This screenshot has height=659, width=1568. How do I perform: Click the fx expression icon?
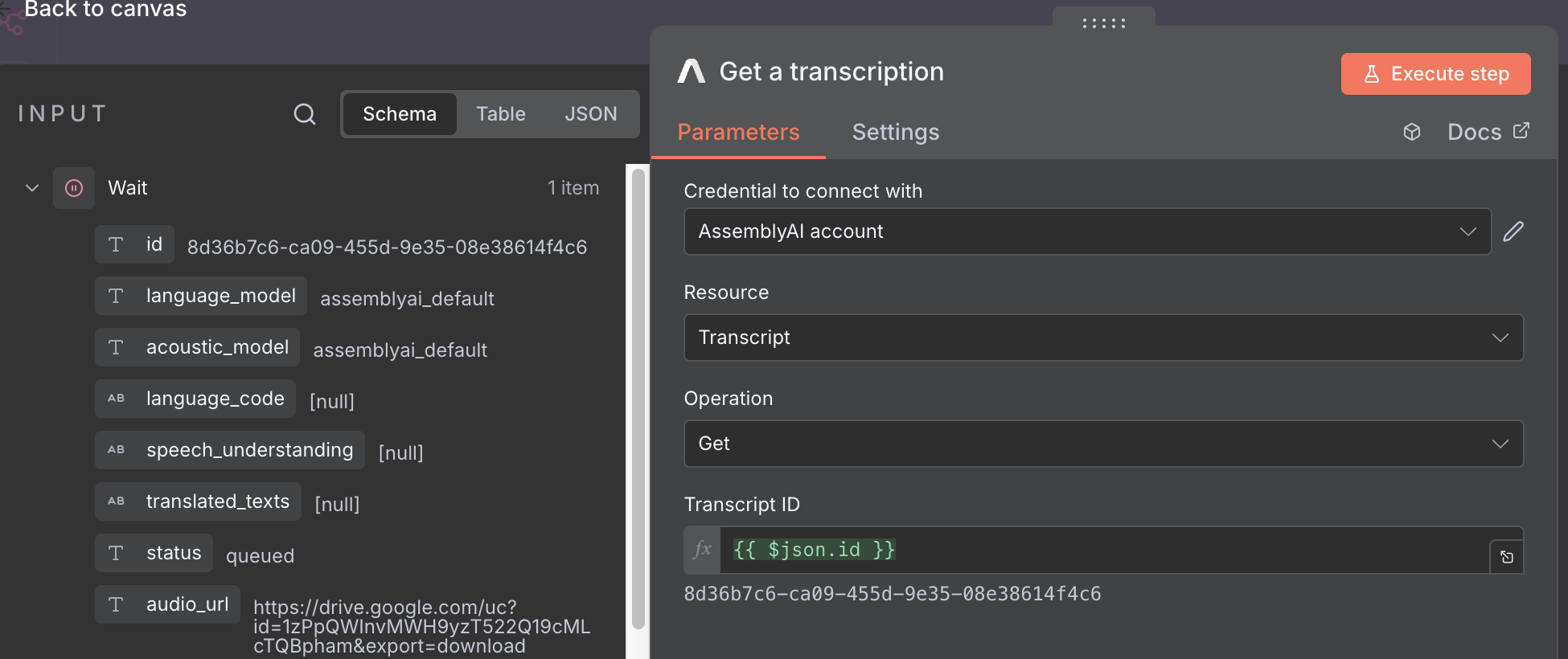pyautogui.click(x=702, y=550)
